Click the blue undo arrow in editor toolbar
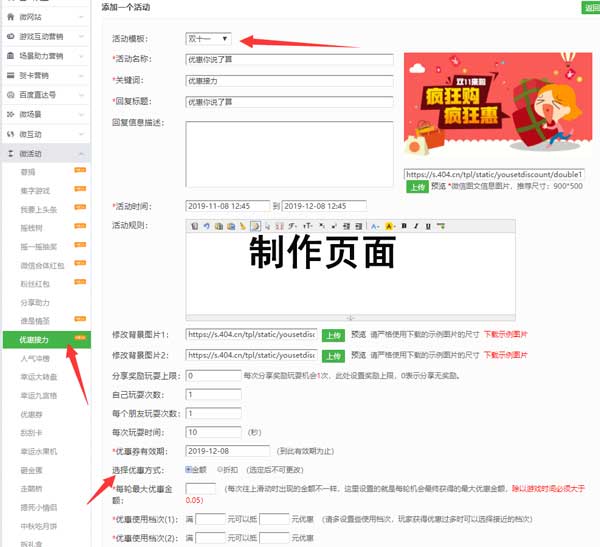The image size is (600, 547). (x=207, y=226)
